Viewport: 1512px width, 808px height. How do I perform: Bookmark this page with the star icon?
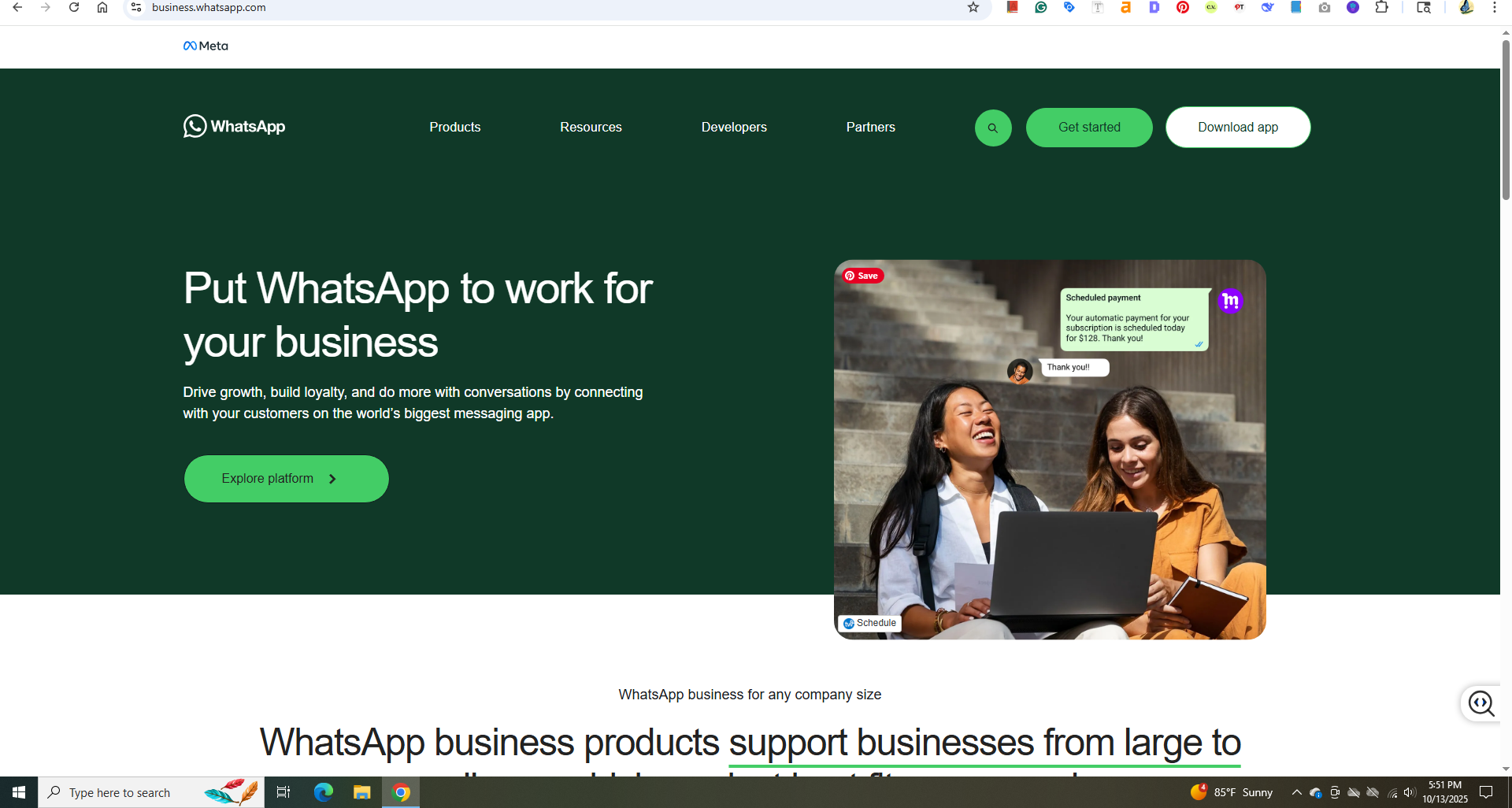(x=973, y=8)
